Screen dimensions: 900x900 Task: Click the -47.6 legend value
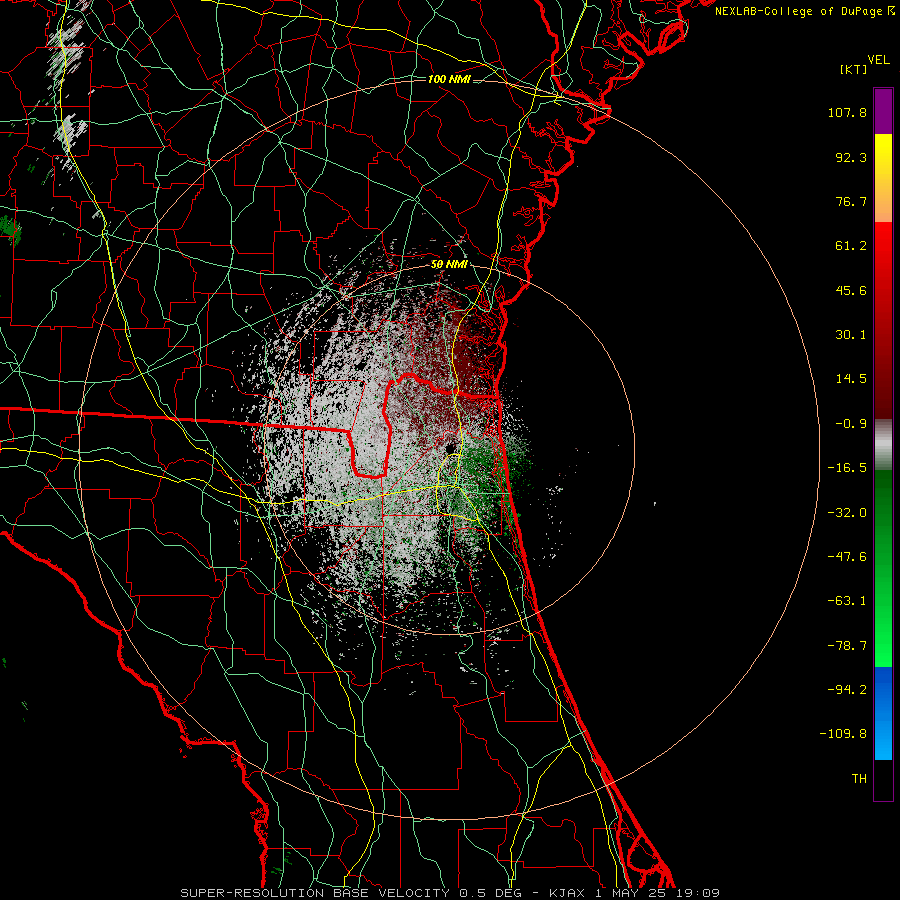pyautogui.click(x=847, y=557)
